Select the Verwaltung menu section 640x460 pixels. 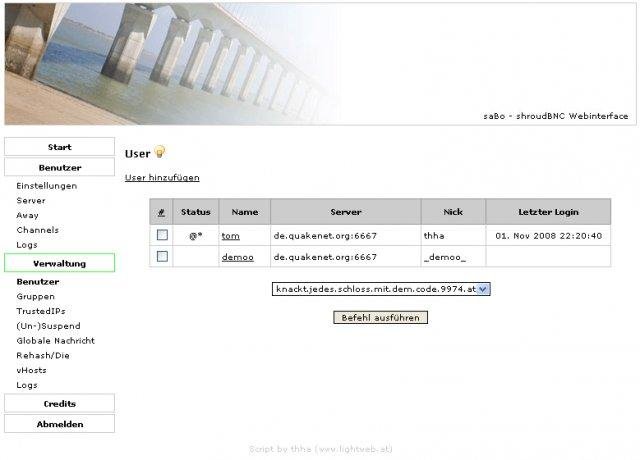[x=60, y=263]
